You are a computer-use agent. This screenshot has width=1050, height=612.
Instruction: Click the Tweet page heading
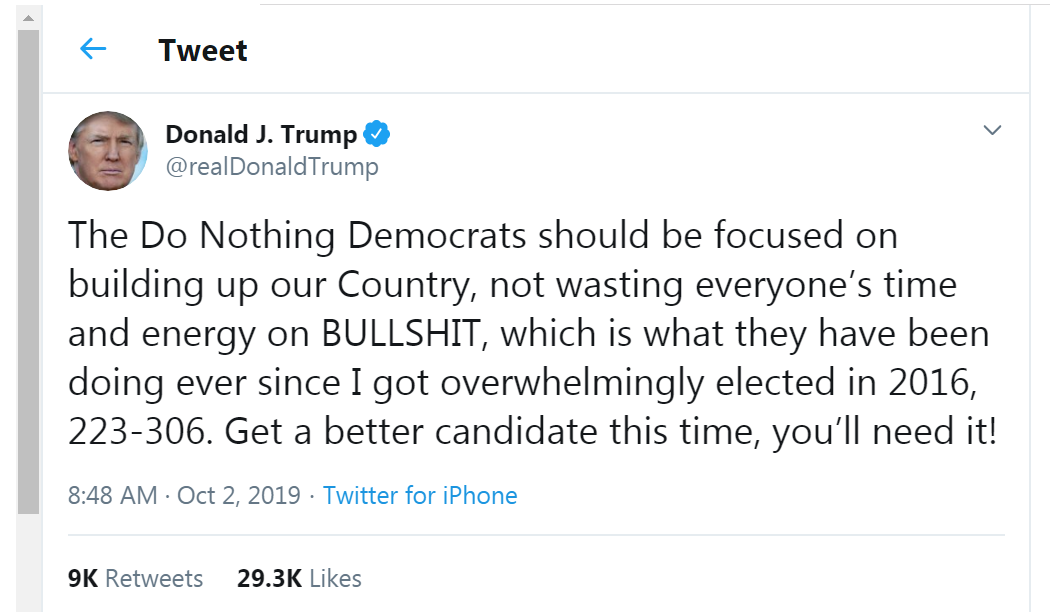pos(203,50)
